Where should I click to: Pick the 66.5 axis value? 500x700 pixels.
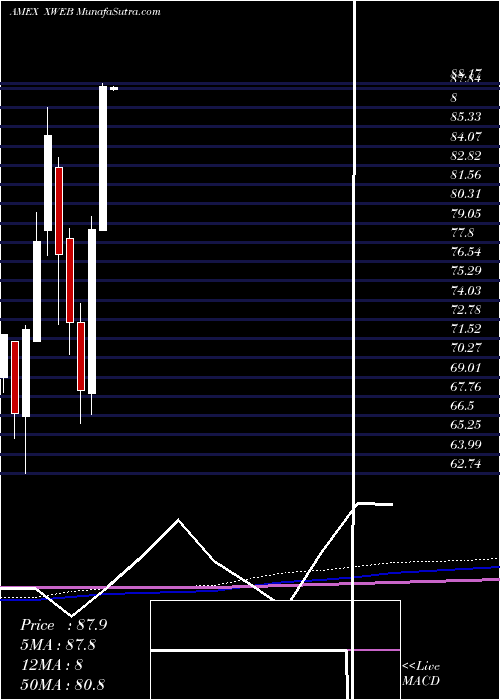pyautogui.click(x=462, y=406)
